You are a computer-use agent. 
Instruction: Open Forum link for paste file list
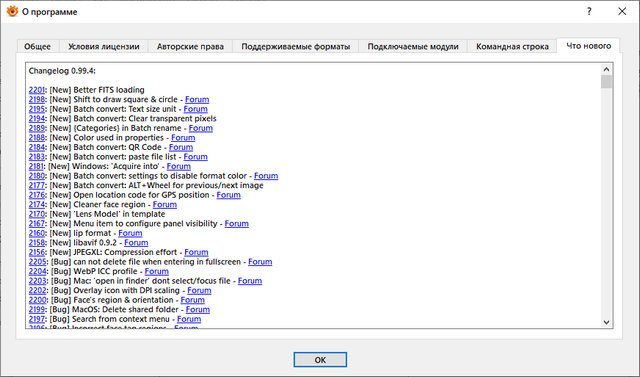pos(196,157)
